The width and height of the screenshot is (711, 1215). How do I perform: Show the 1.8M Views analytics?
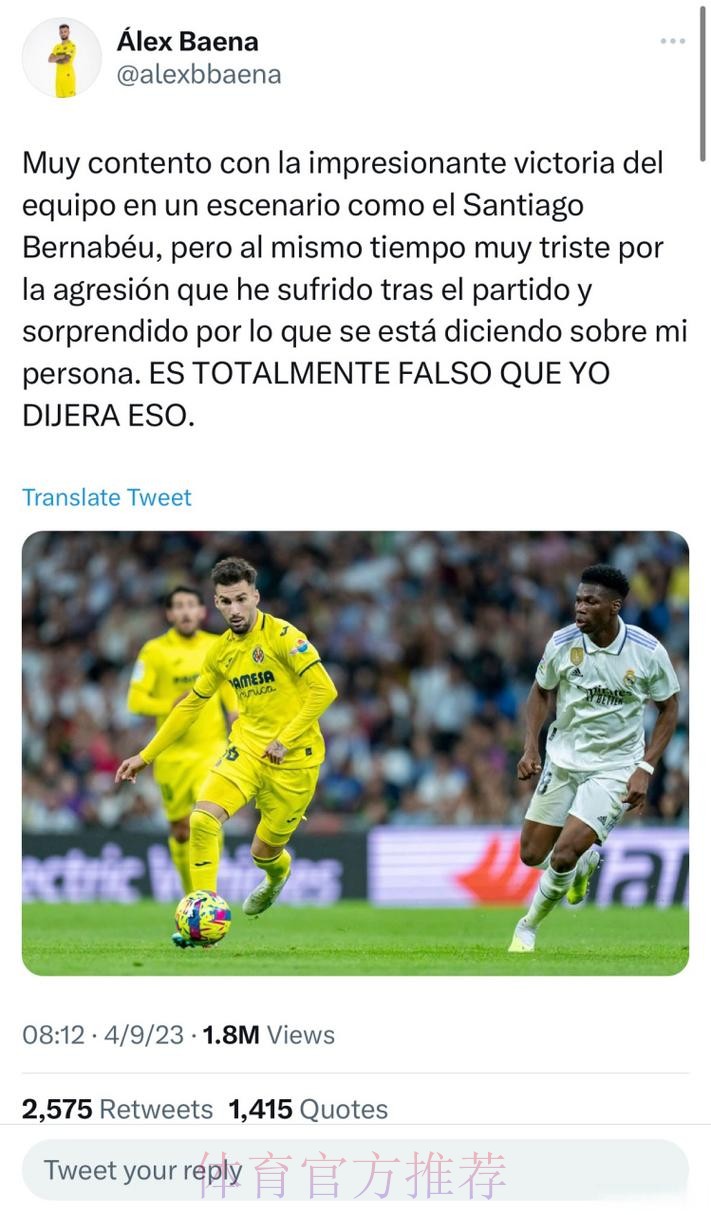[269, 1034]
